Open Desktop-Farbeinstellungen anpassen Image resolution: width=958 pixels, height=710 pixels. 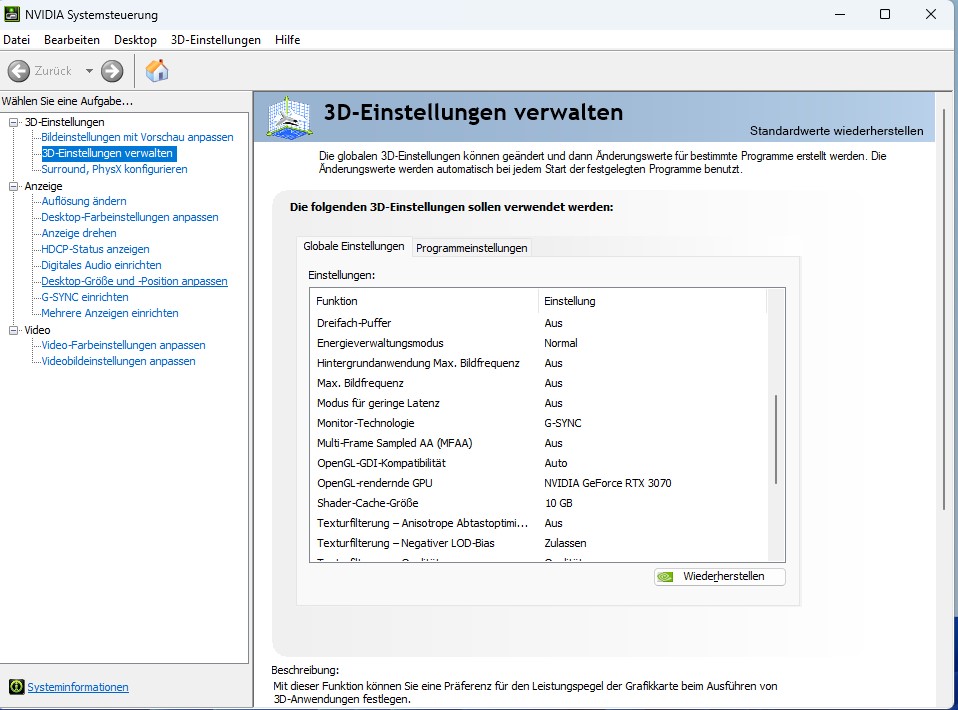[x=130, y=217]
